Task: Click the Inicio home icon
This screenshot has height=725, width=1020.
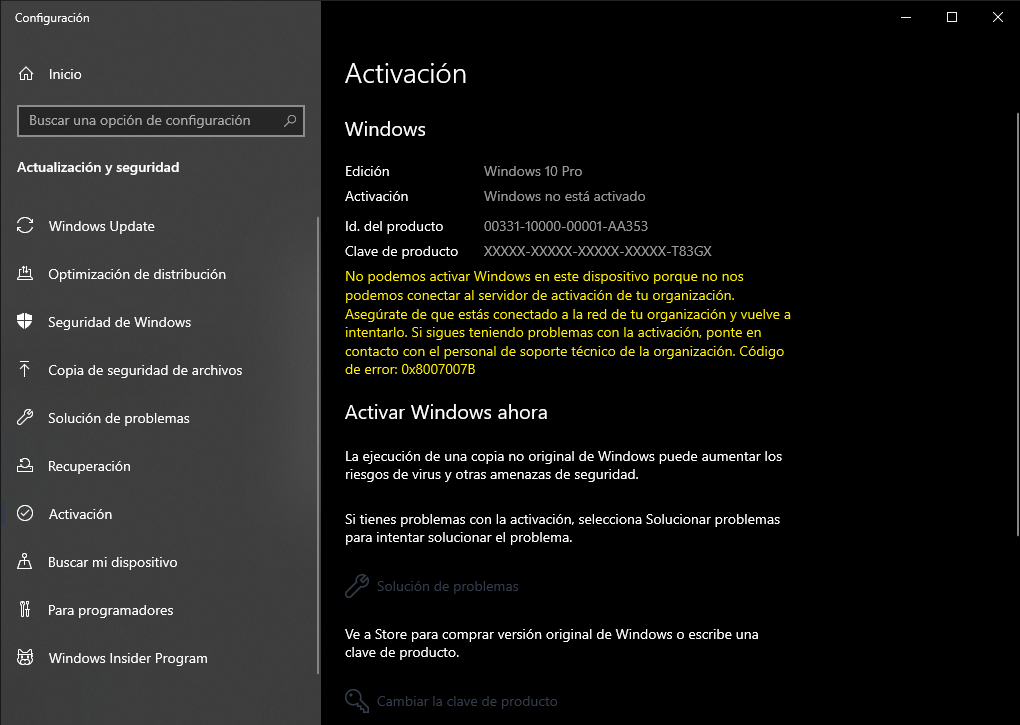Action: pos(25,73)
